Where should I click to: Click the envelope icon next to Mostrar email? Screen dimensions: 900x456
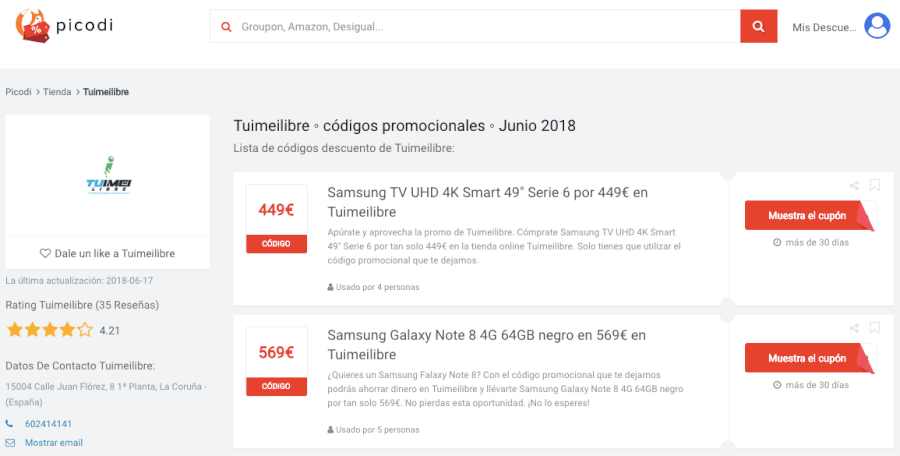[10, 442]
